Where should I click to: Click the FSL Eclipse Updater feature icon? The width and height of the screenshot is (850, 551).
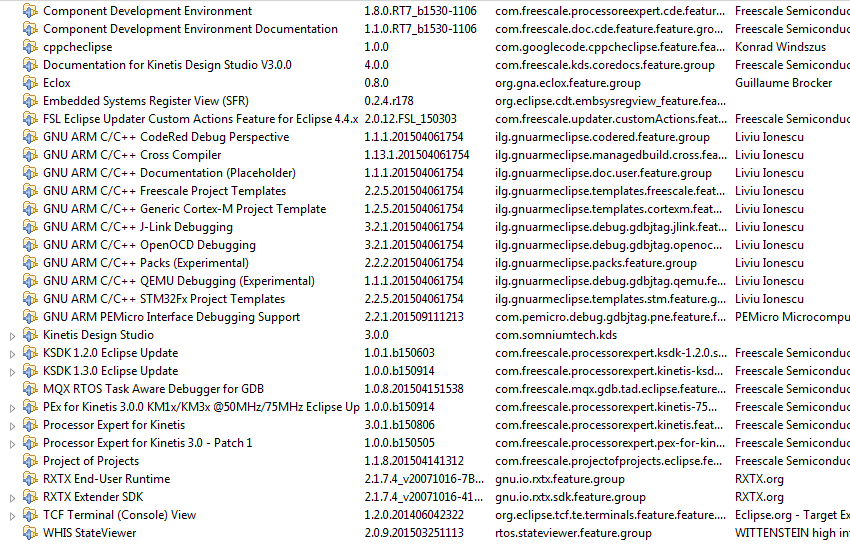click(x=30, y=119)
